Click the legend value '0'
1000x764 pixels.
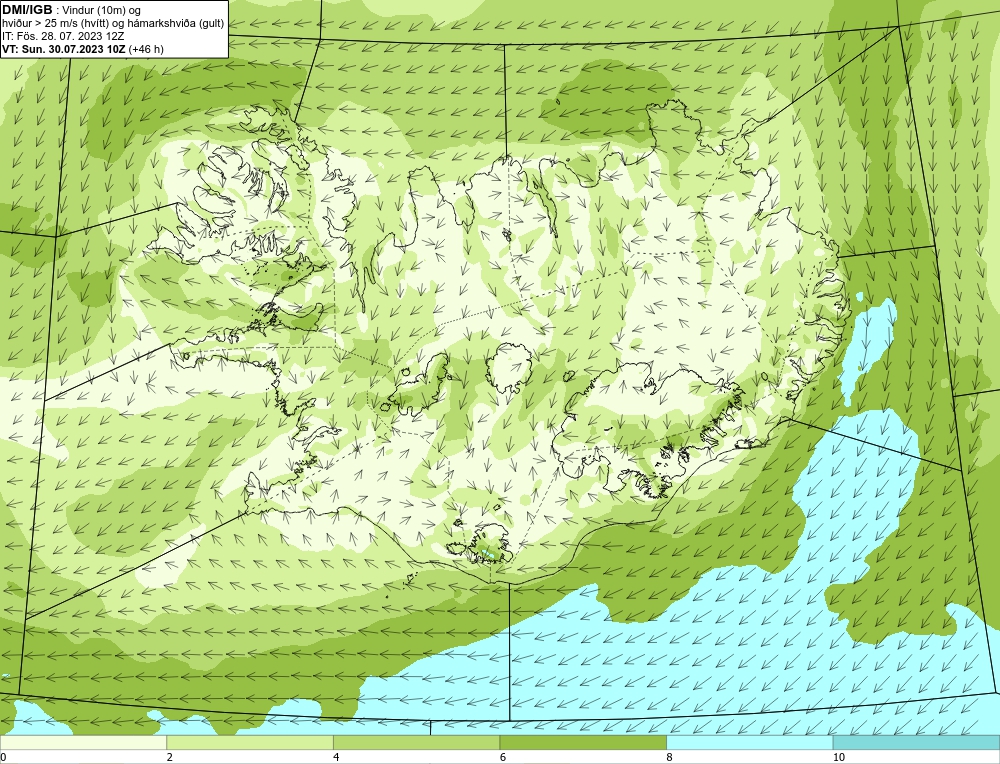pyautogui.click(x=3, y=757)
